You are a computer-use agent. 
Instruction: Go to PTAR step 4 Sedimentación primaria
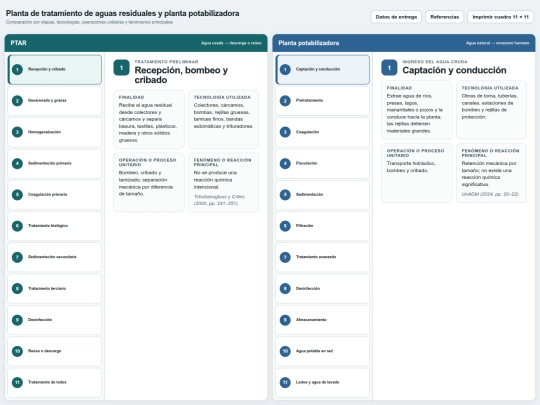point(55,163)
